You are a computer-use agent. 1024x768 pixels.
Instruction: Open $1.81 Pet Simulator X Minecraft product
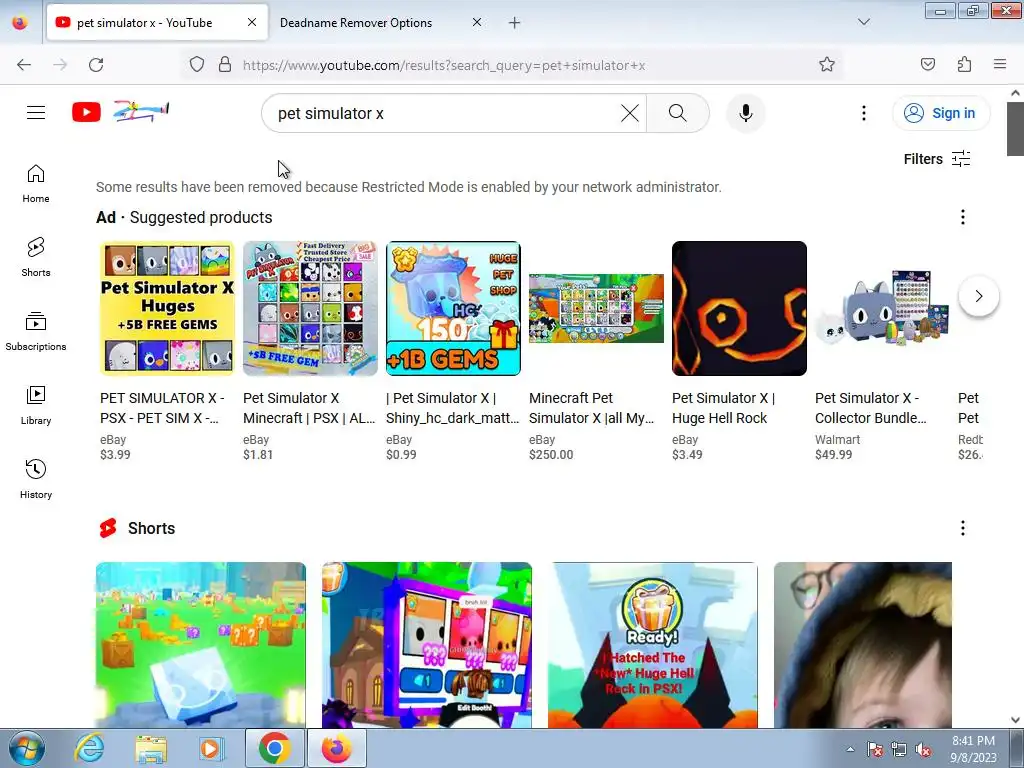point(310,308)
